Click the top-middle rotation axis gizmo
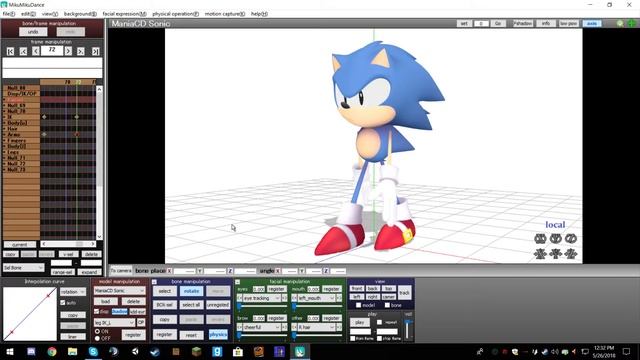Image resolution: width=640 pixels, height=360 pixels. pos(556,238)
